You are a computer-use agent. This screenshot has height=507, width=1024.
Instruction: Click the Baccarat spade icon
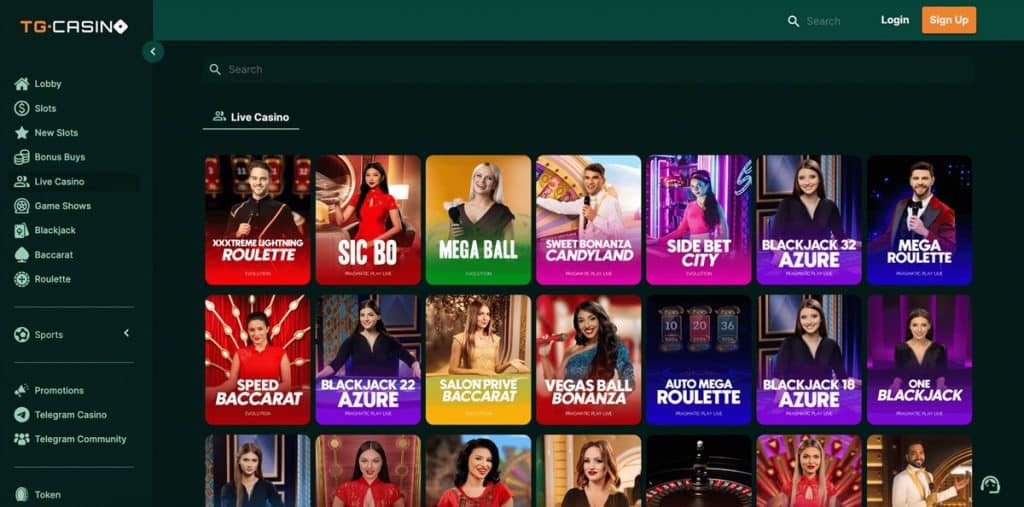[x=22, y=255]
